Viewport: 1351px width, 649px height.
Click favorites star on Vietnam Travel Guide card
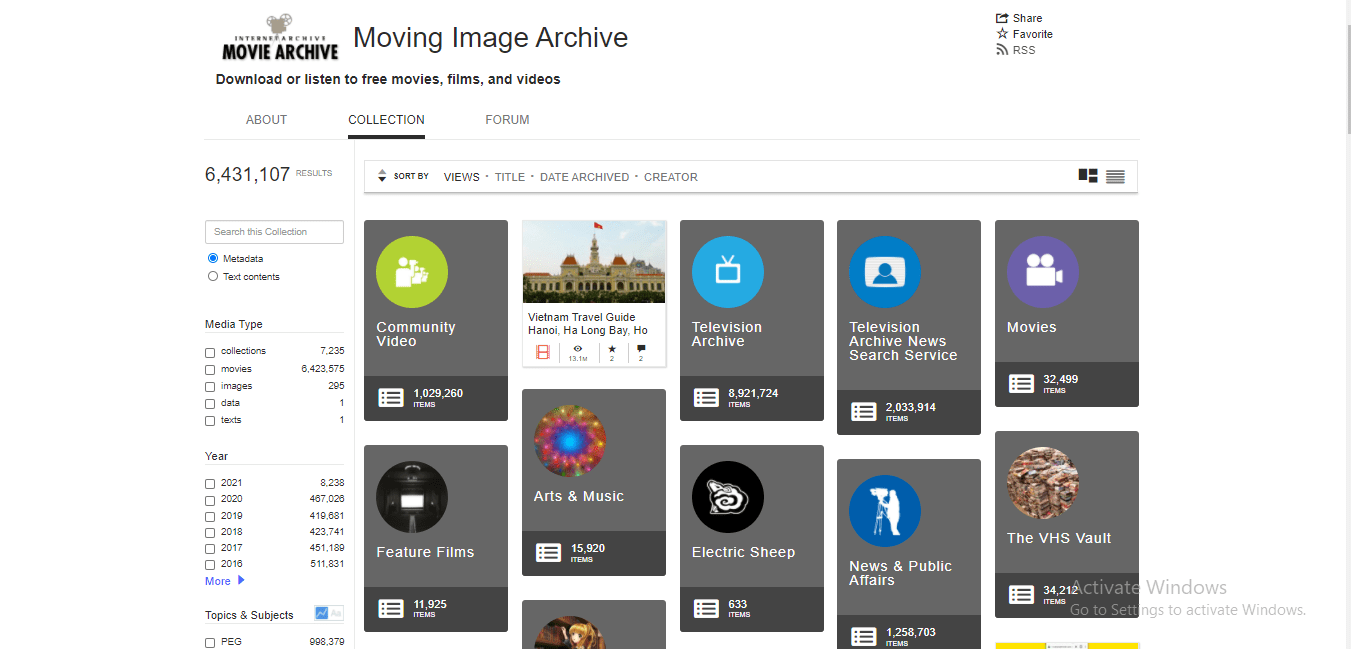tap(611, 348)
